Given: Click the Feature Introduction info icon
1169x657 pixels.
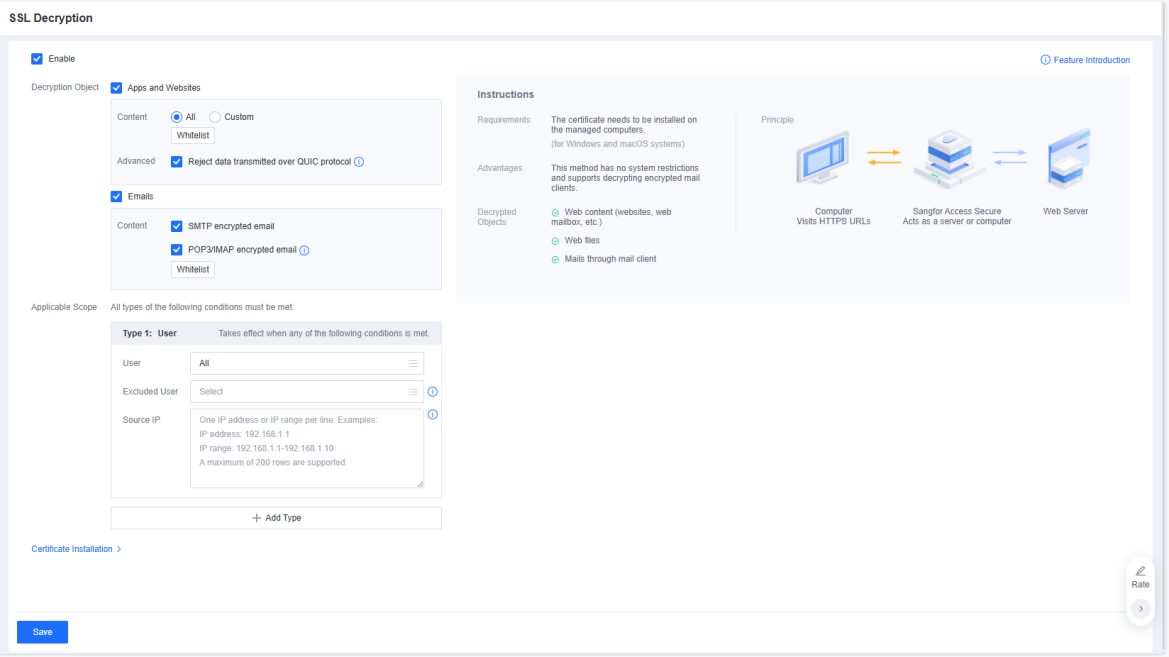Looking at the screenshot, I should click(1045, 60).
